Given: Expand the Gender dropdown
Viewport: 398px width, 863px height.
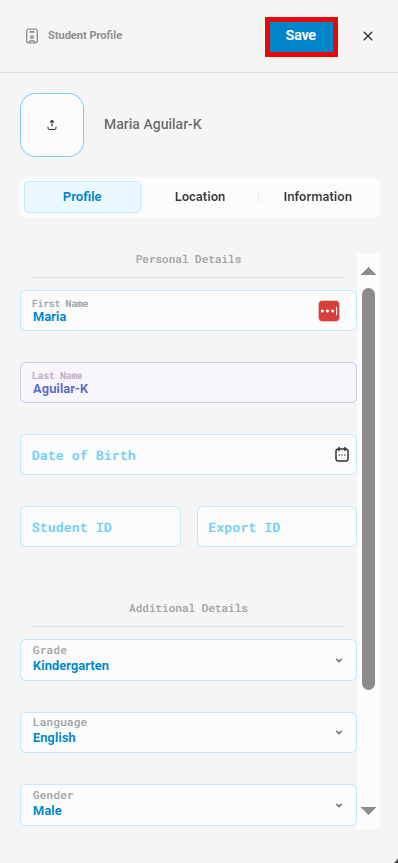Looking at the screenshot, I should click(188, 805).
